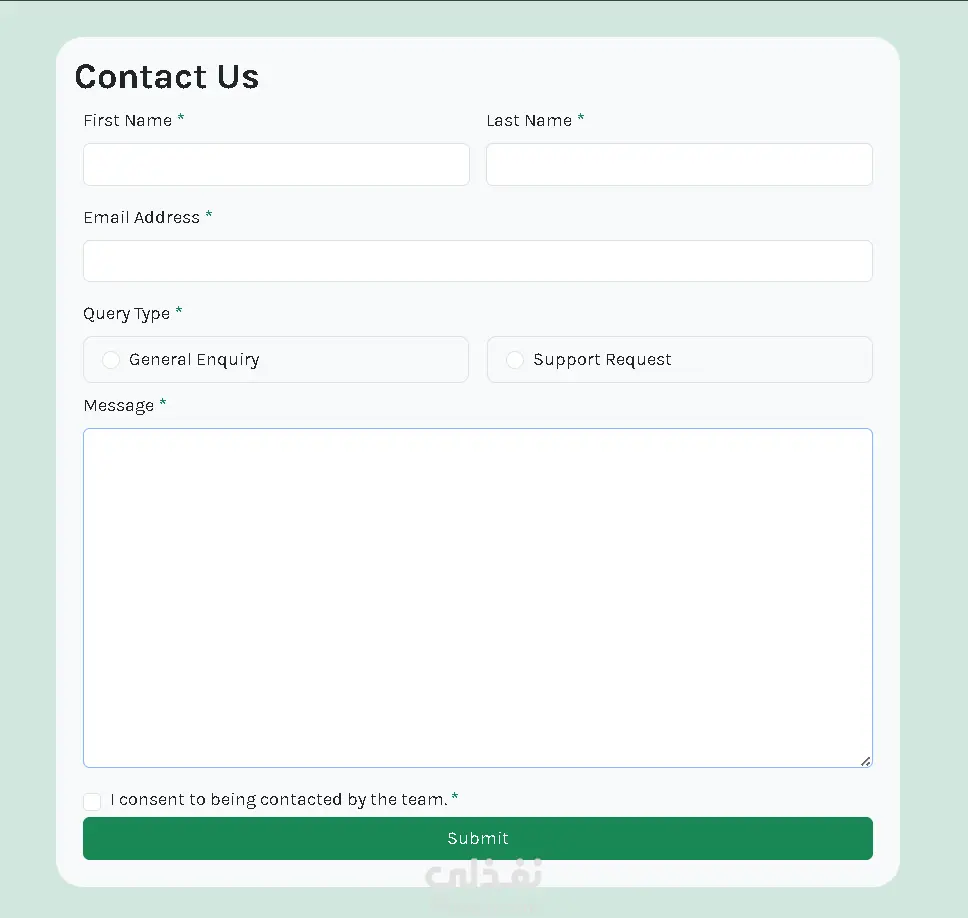Click the Contact Us heading
The width and height of the screenshot is (968, 918).
pos(167,77)
